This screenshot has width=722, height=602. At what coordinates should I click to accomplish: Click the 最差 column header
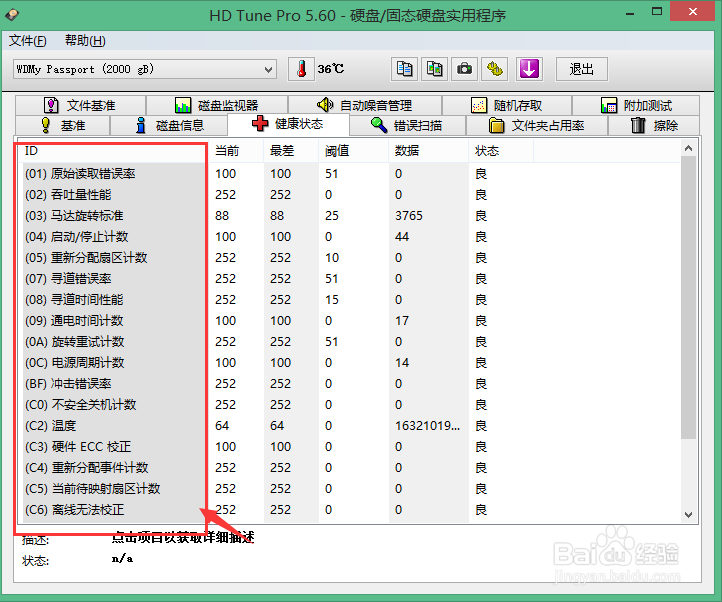(291, 151)
